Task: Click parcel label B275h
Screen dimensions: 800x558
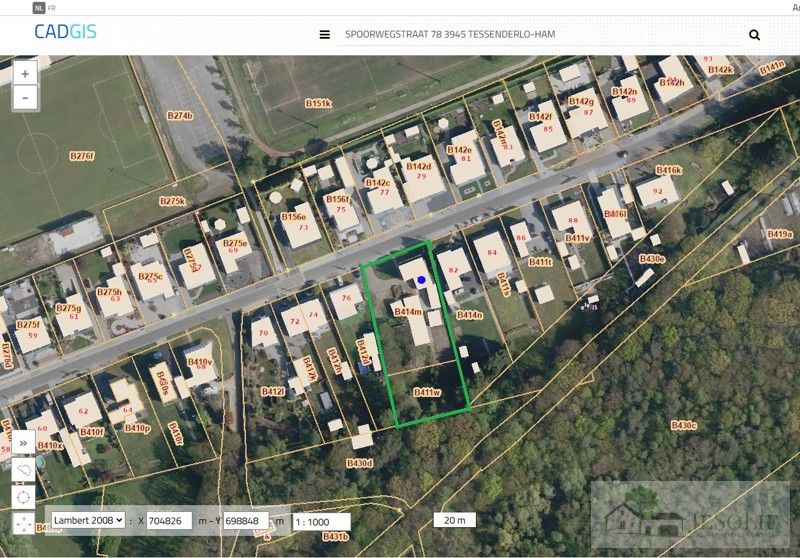Action: [109, 292]
